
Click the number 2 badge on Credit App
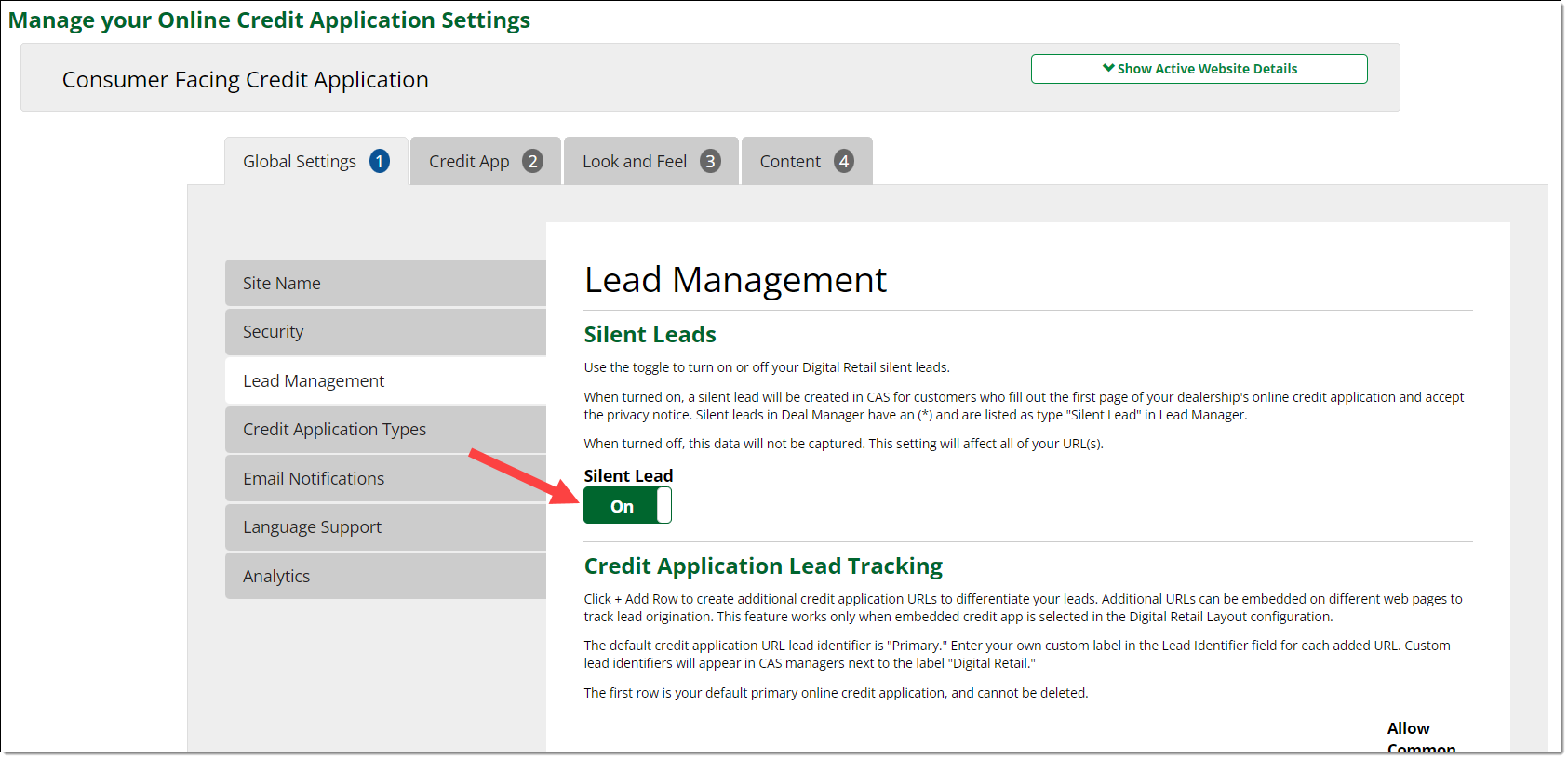click(x=532, y=161)
